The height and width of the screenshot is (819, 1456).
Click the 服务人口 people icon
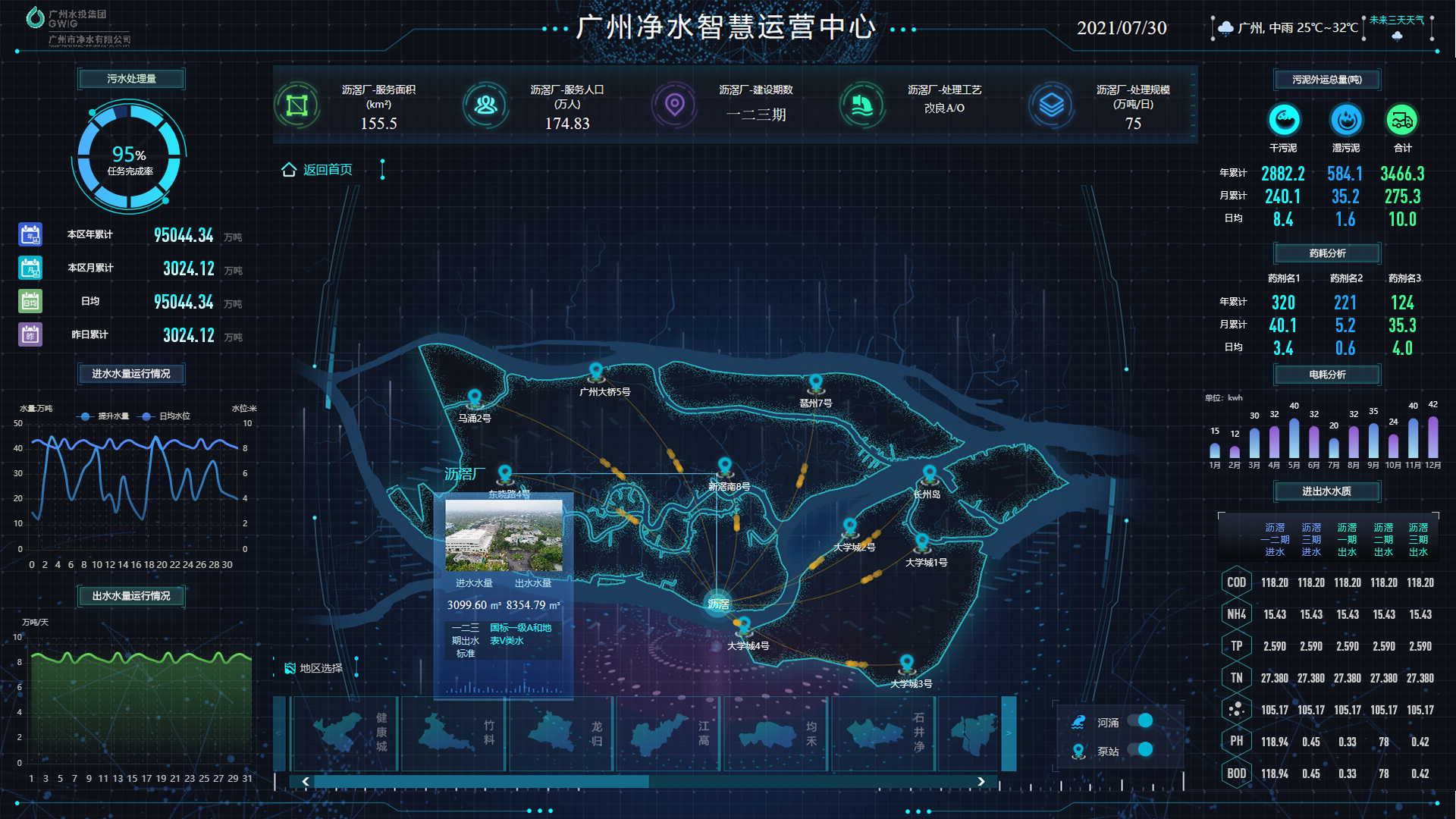(485, 105)
